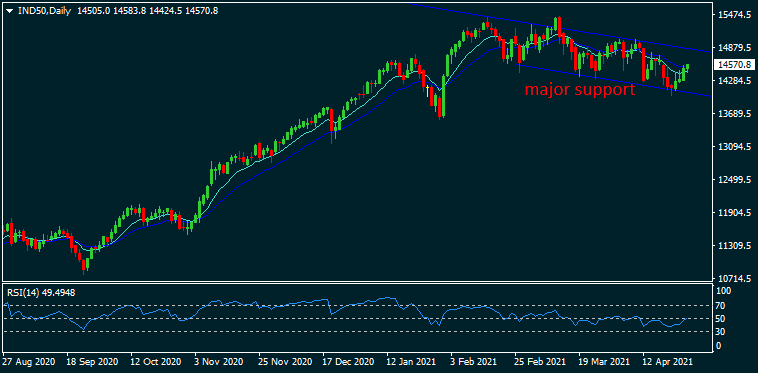
Task: Select the open value 14505.0 in header
Action: coord(93,11)
